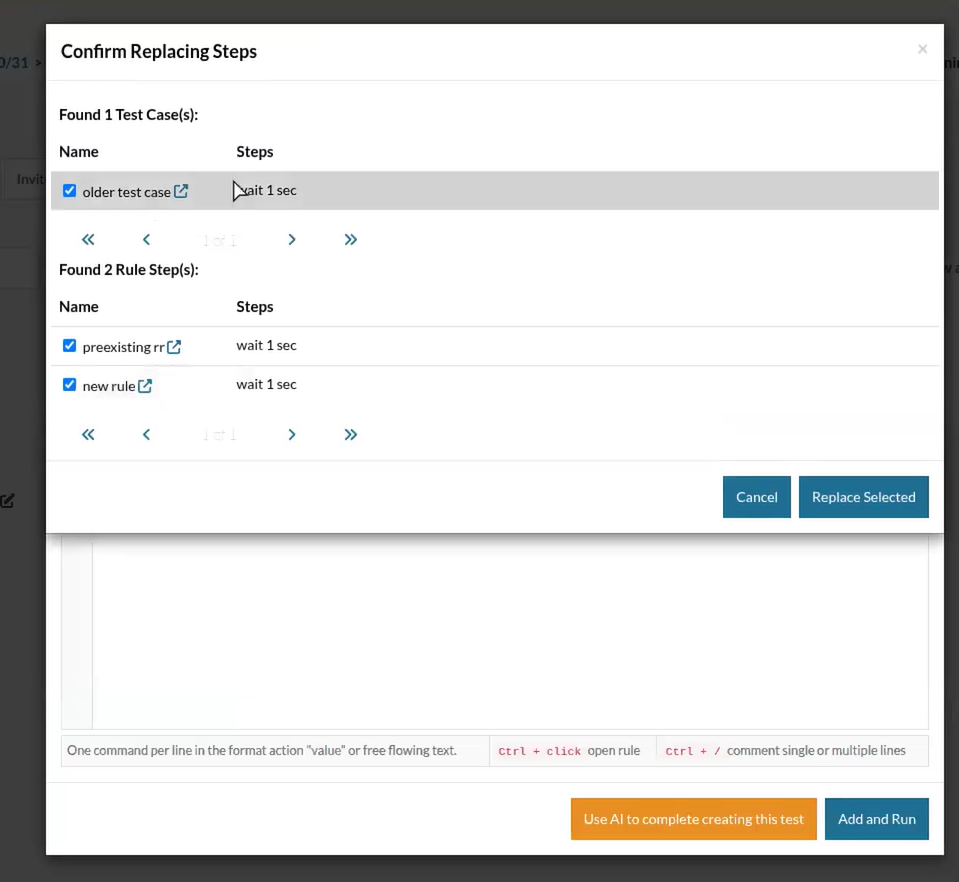Click Use AI to complete creating this test
Image resolution: width=959 pixels, height=882 pixels.
693,819
